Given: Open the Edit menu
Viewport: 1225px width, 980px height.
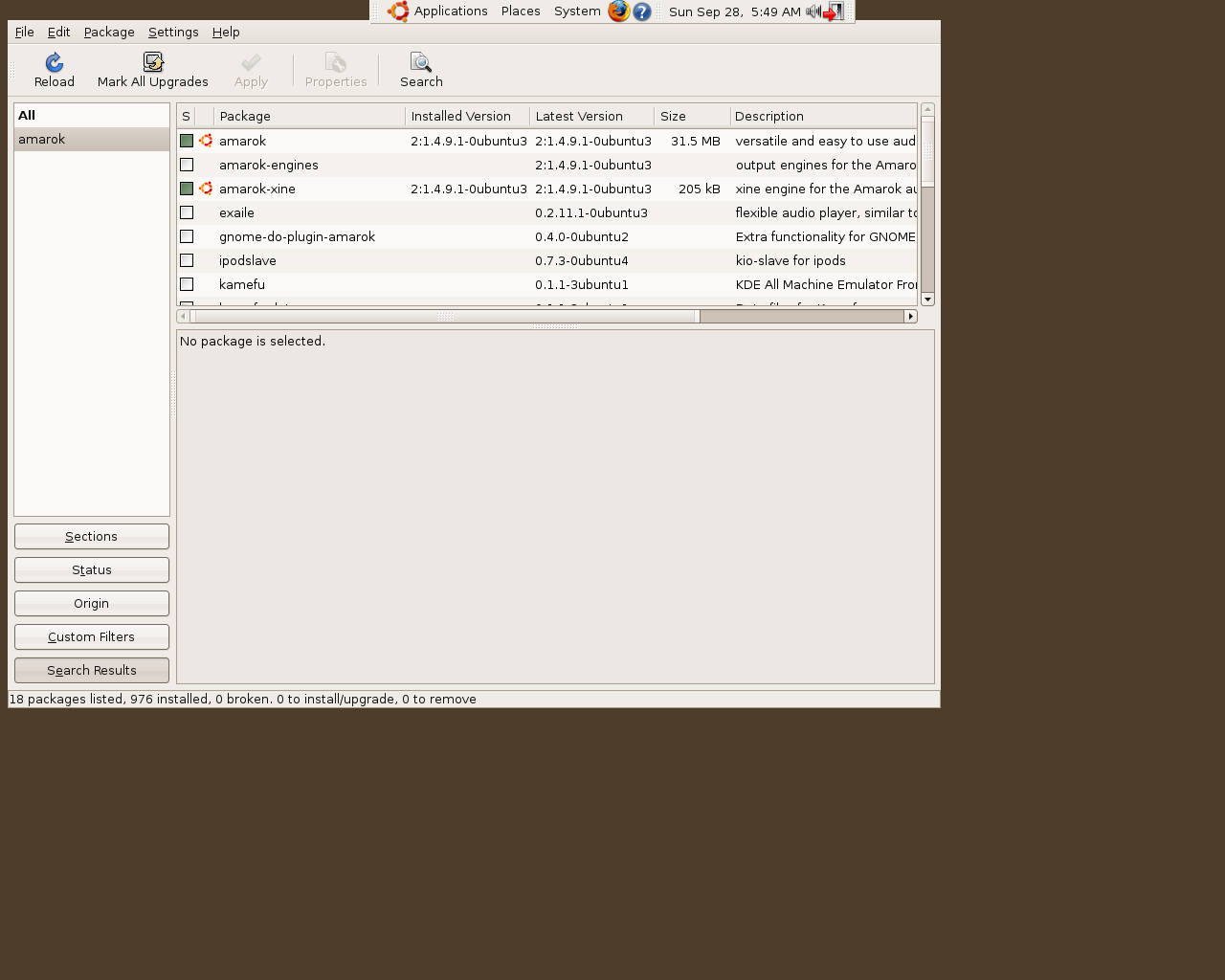Looking at the screenshot, I should pyautogui.click(x=58, y=32).
